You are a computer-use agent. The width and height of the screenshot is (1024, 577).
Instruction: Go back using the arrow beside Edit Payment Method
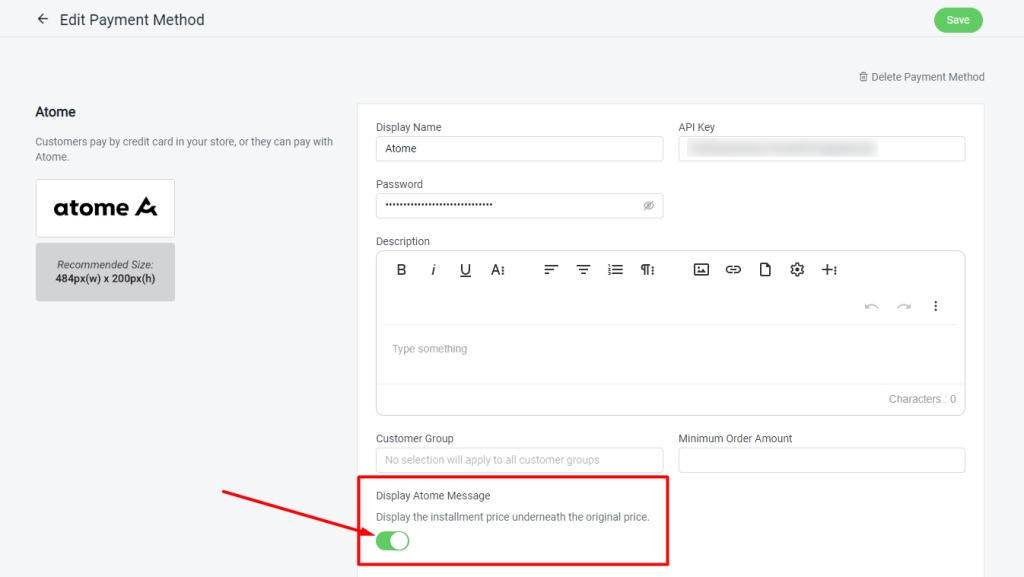click(x=42, y=19)
